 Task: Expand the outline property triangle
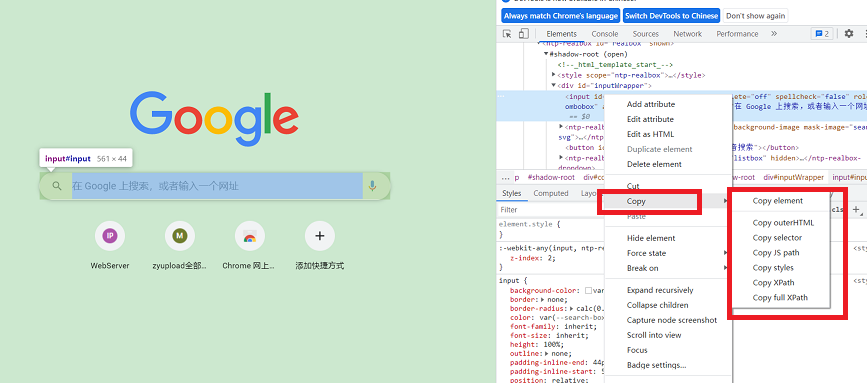click(x=546, y=353)
